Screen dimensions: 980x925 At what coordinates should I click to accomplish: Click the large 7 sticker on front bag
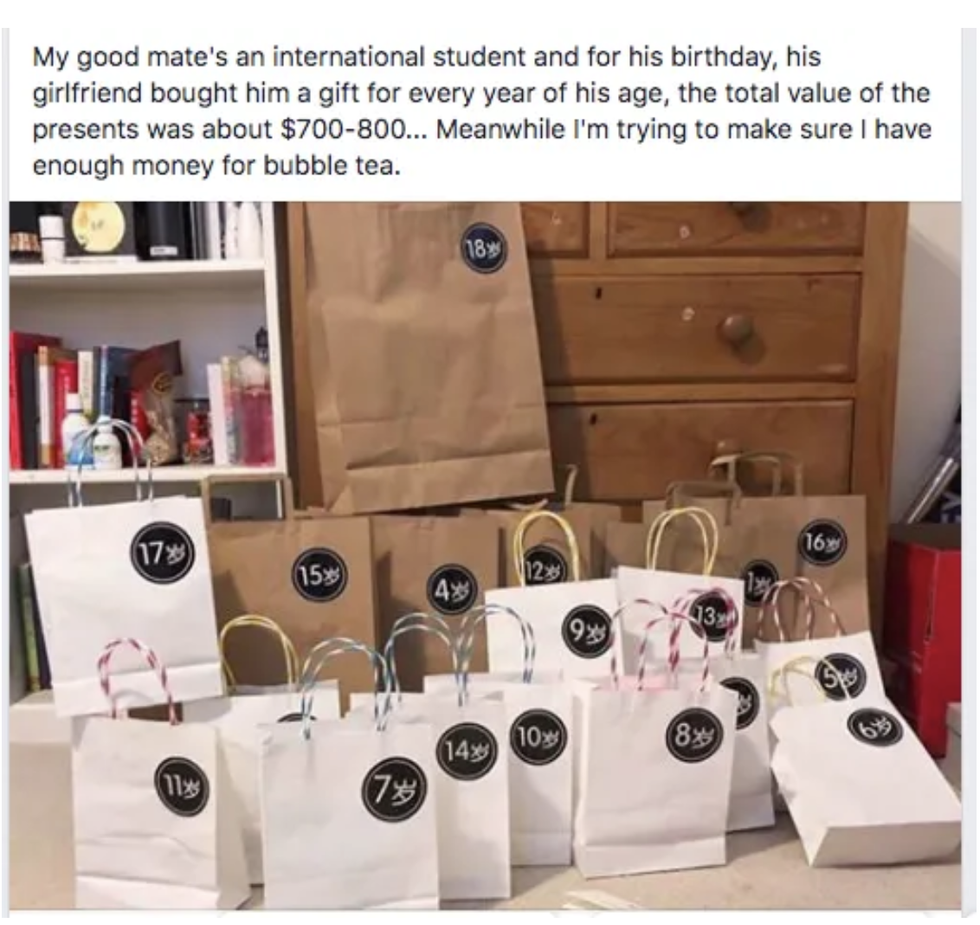coord(394,791)
